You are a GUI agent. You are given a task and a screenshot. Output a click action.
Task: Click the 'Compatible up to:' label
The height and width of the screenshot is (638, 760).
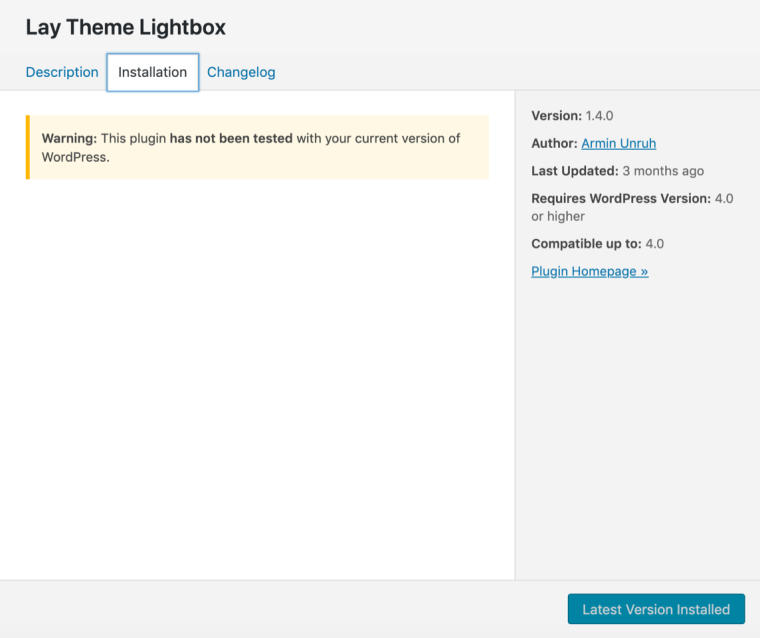pyautogui.click(x=586, y=243)
